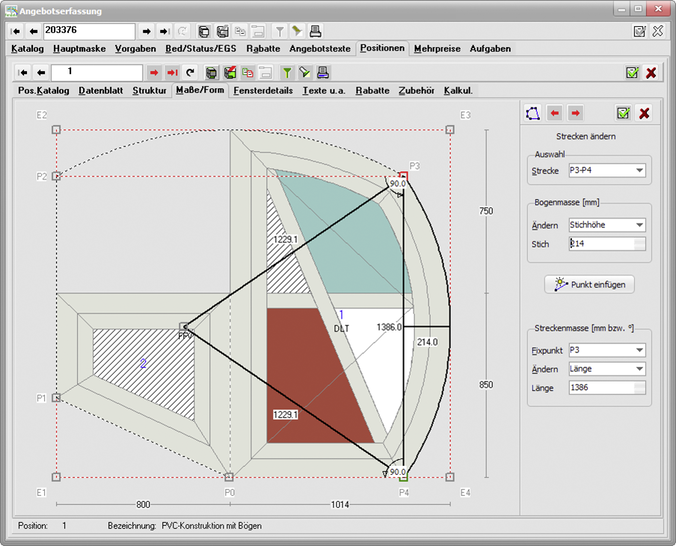
Task: Click the printer icon in the positions toolbar
Action: 324,73
